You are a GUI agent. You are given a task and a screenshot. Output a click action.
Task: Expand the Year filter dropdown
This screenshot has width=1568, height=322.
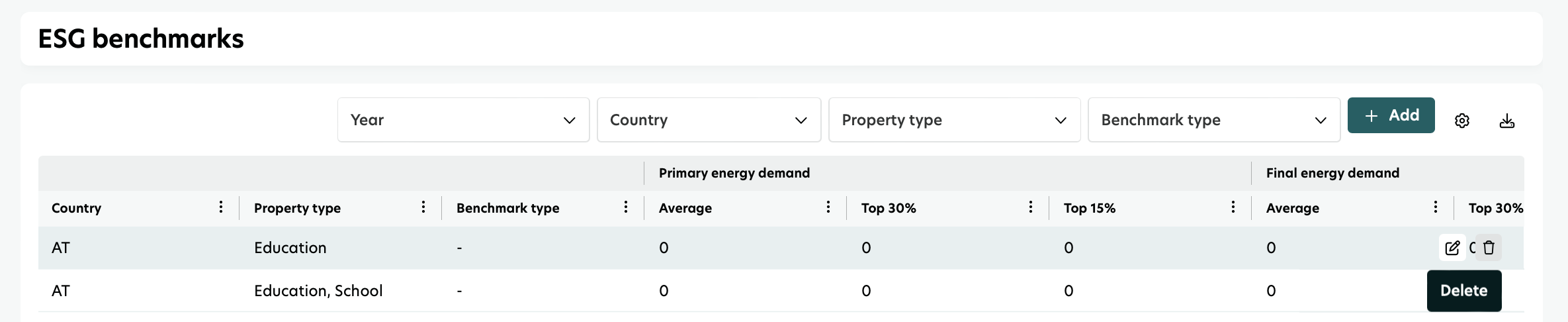click(463, 120)
